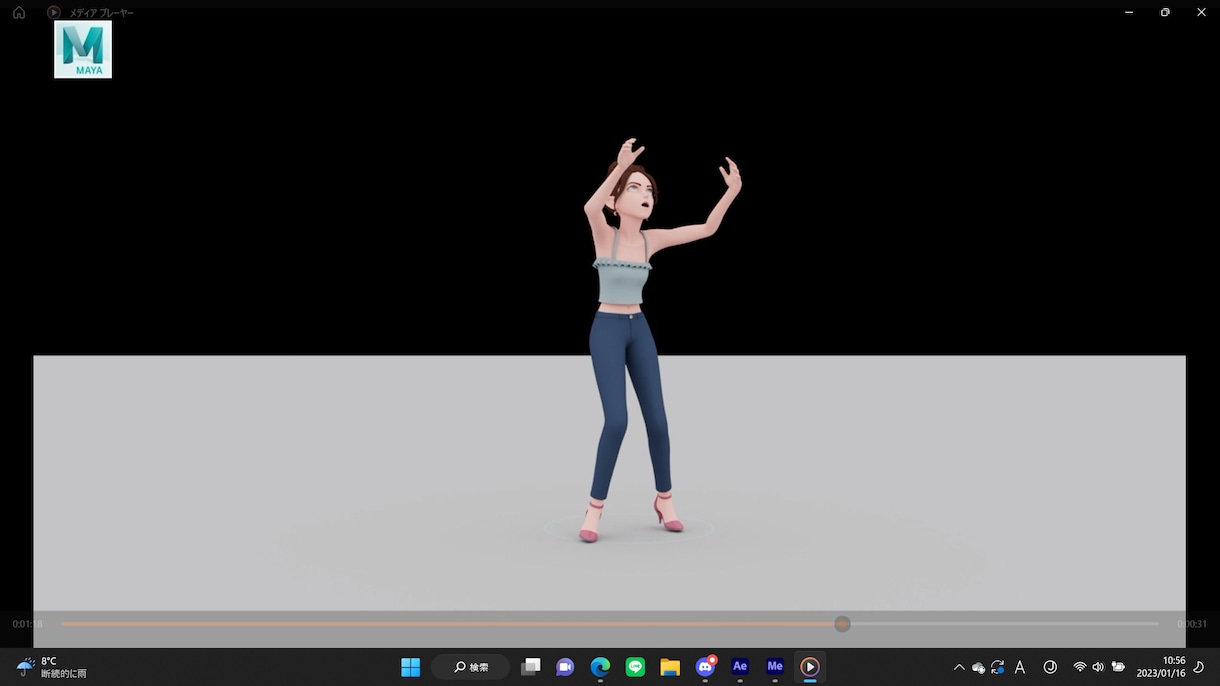Click the round IME tray icon
The image size is (1220, 686).
[1050, 667]
